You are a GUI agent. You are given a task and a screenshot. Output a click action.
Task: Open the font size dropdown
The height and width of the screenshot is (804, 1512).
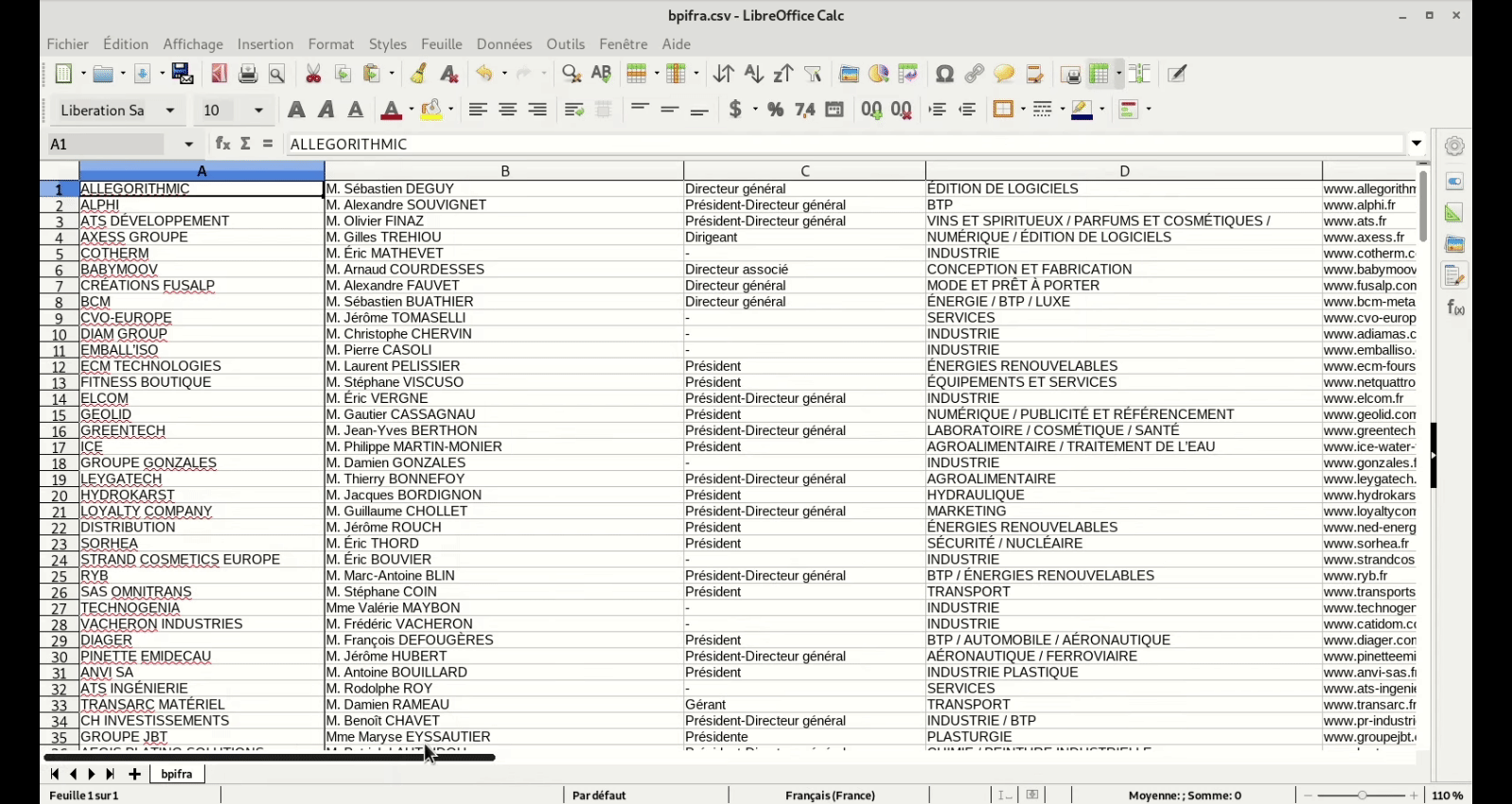tap(258, 111)
